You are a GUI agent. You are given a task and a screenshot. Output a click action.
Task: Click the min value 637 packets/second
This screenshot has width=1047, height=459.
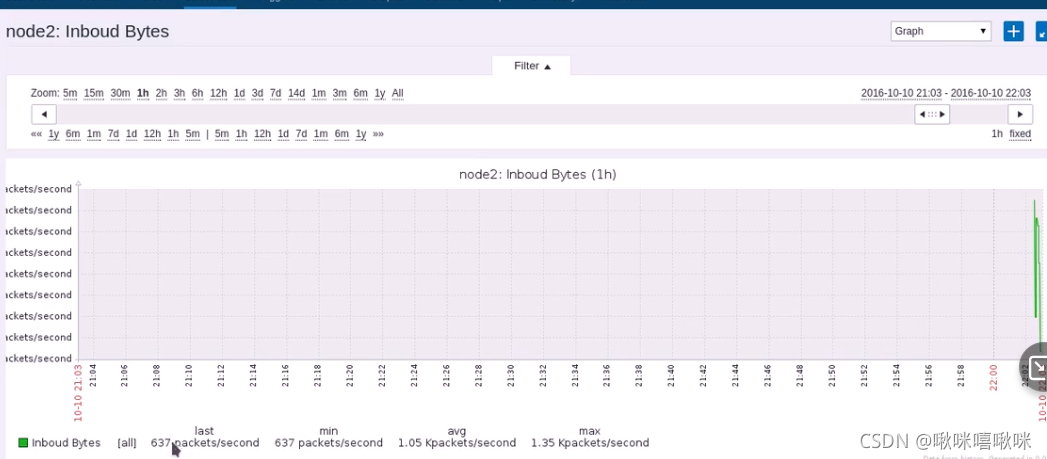329,442
